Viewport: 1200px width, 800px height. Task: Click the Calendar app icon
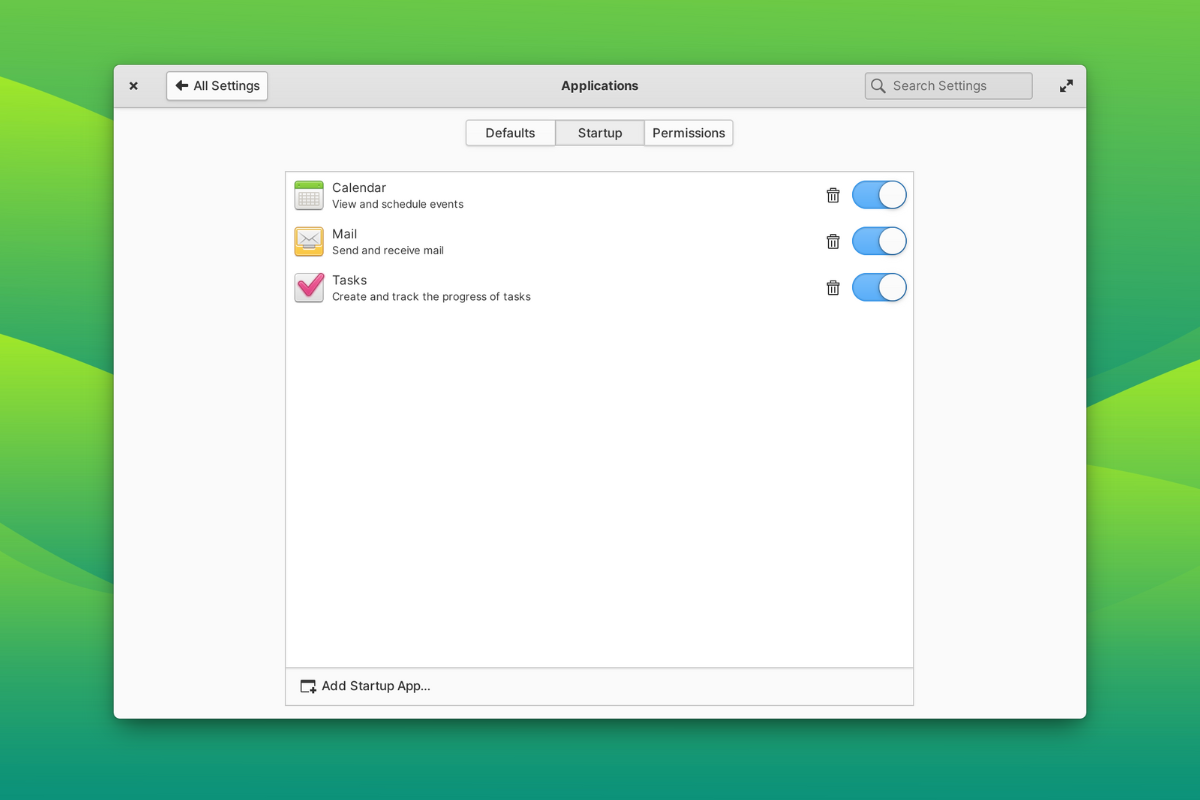click(308, 195)
